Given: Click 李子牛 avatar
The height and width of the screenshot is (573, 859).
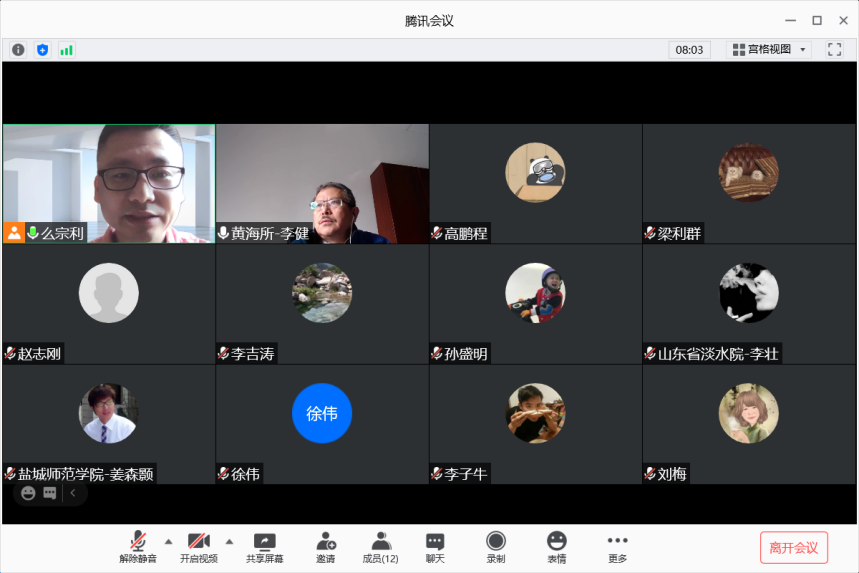Looking at the screenshot, I should 535,413.
